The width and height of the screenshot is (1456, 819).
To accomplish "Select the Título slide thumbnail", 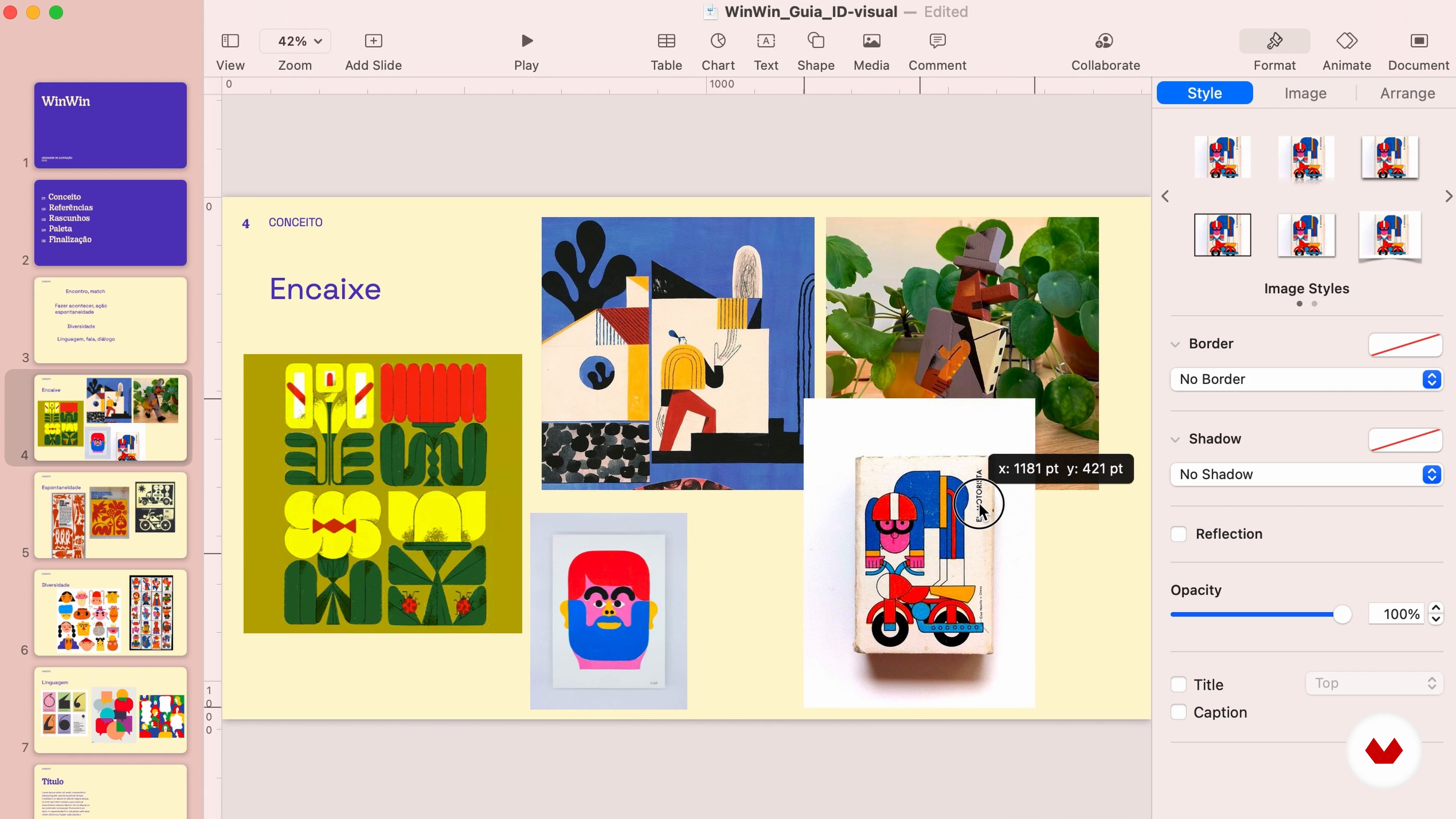I will click(110, 792).
